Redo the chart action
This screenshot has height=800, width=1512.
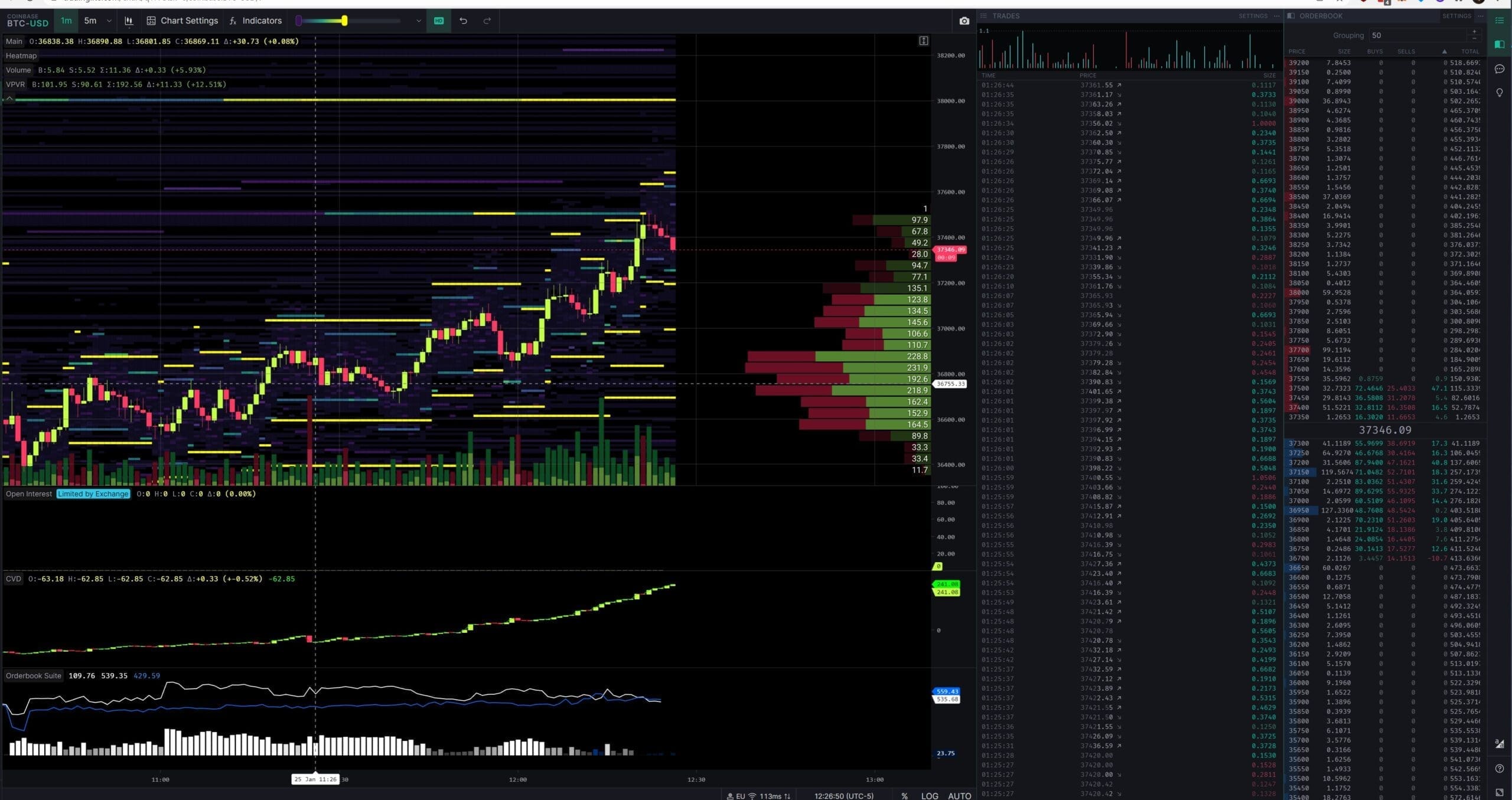(487, 21)
